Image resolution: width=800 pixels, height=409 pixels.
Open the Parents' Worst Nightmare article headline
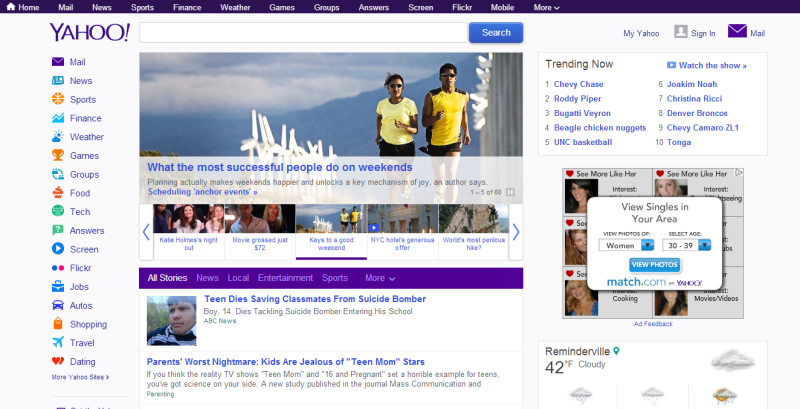[286, 362]
